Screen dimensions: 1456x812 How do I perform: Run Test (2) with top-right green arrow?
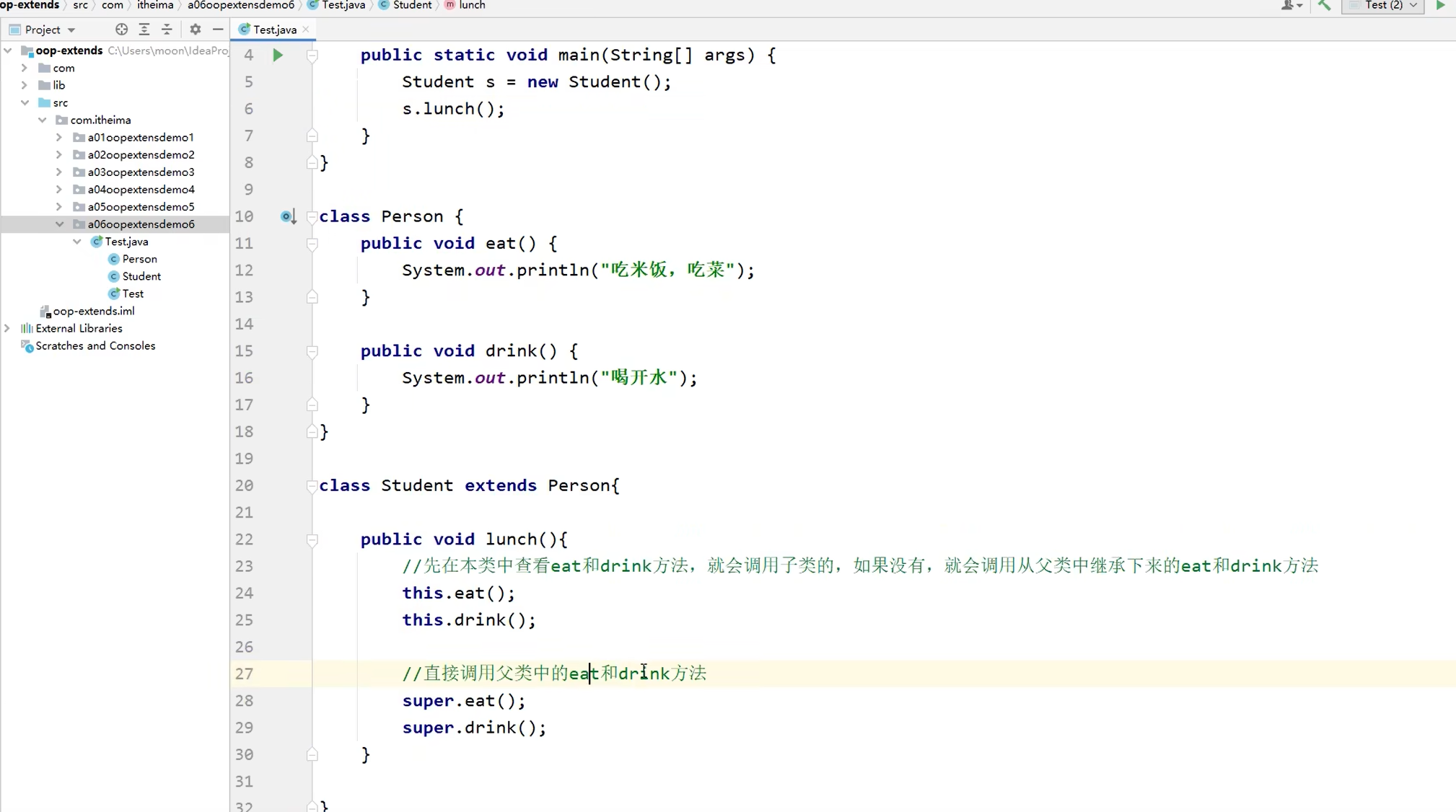[x=1440, y=5]
